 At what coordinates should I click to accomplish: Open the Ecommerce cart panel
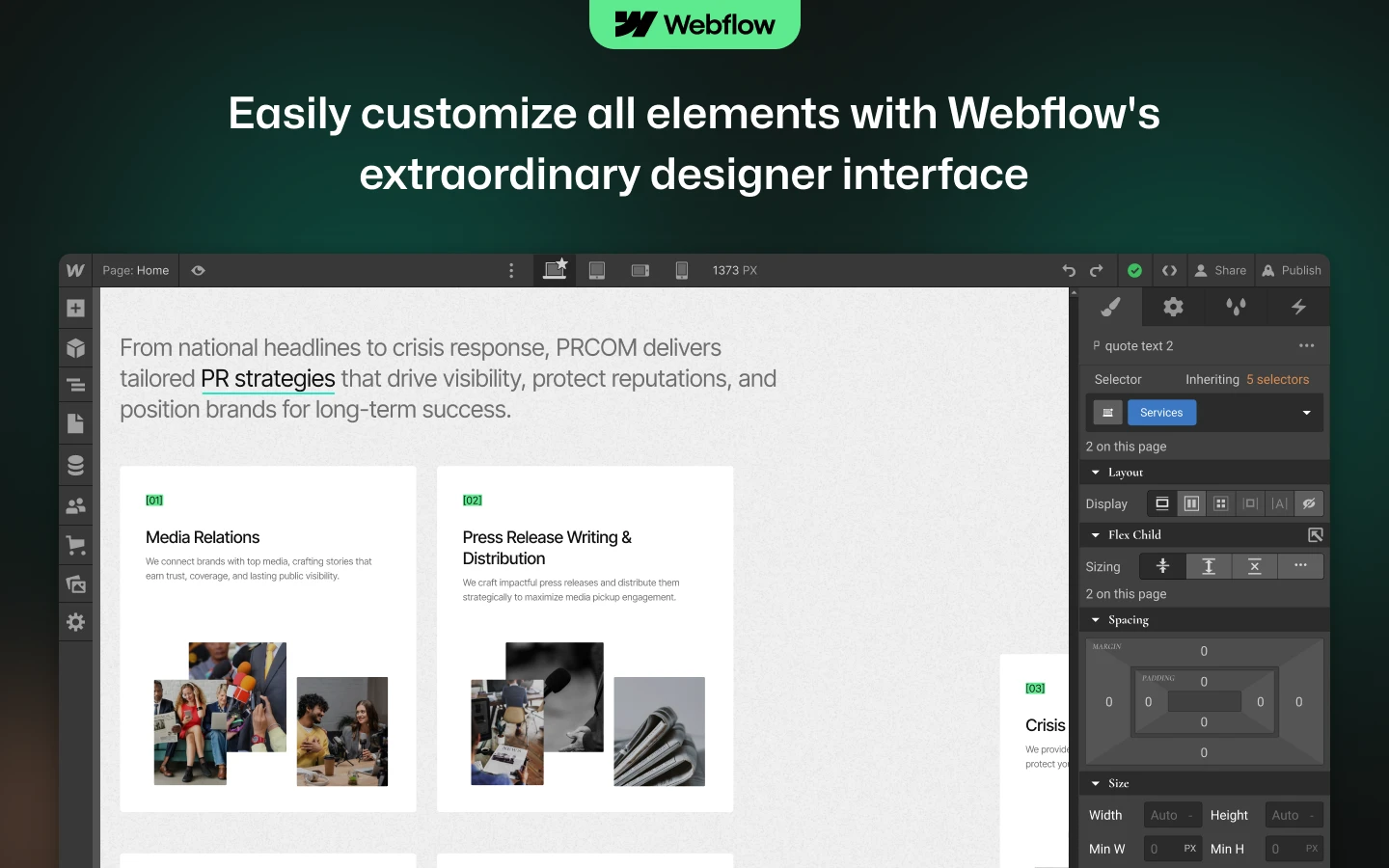click(75, 545)
